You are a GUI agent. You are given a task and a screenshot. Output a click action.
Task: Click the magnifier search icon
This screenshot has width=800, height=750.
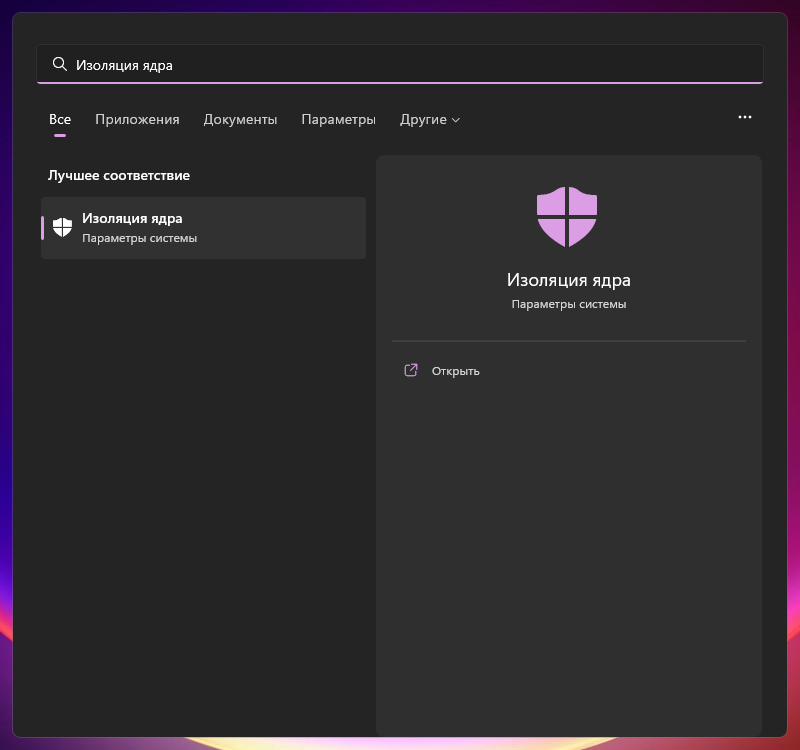pos(60,64)
